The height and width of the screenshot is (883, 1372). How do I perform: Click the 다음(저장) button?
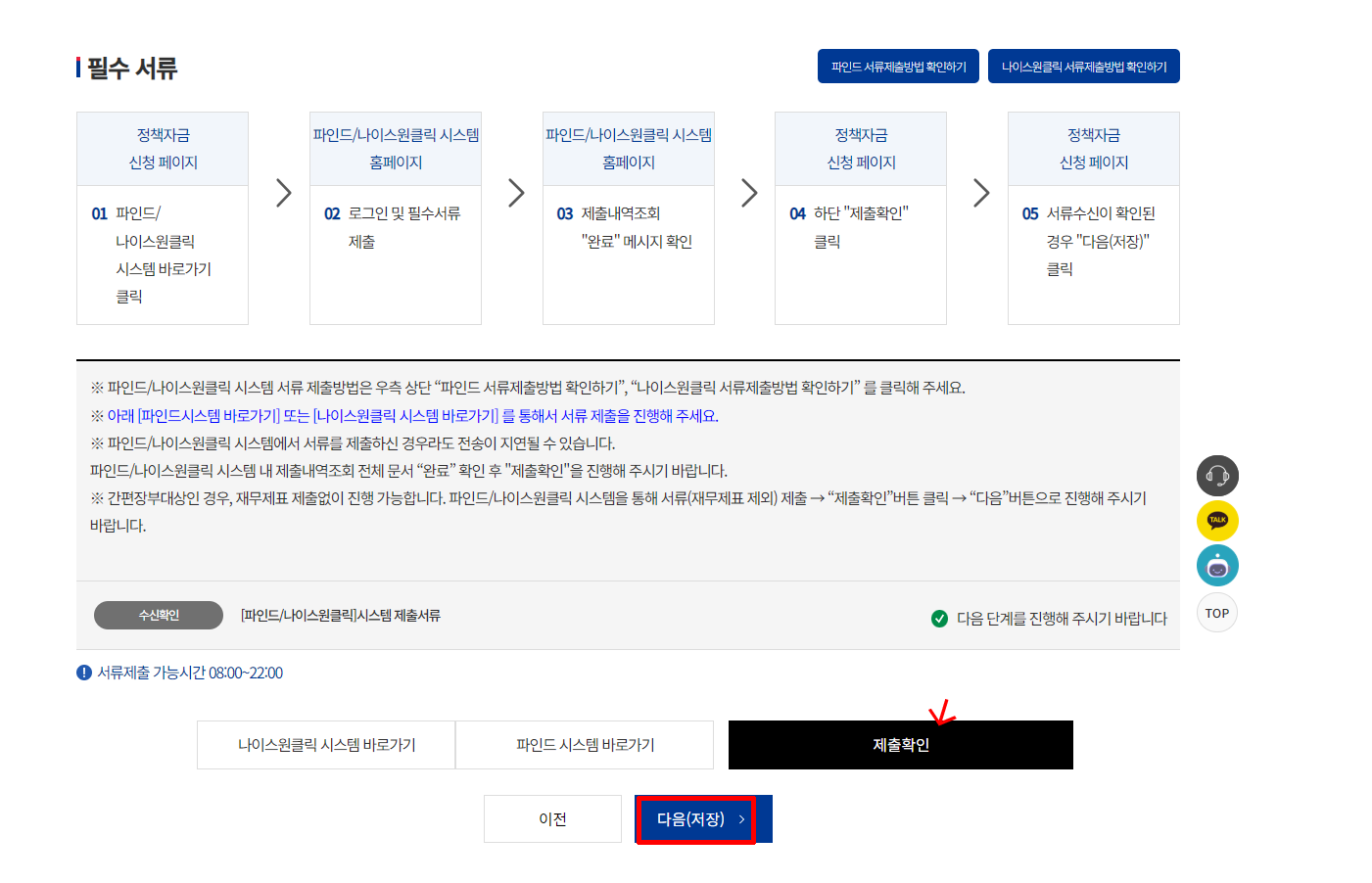tap(703, 819)
